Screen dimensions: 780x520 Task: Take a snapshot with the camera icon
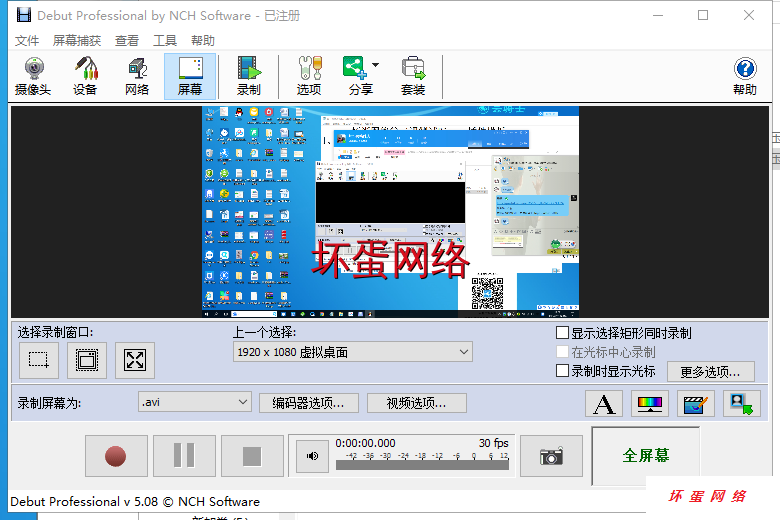(551, 456)
